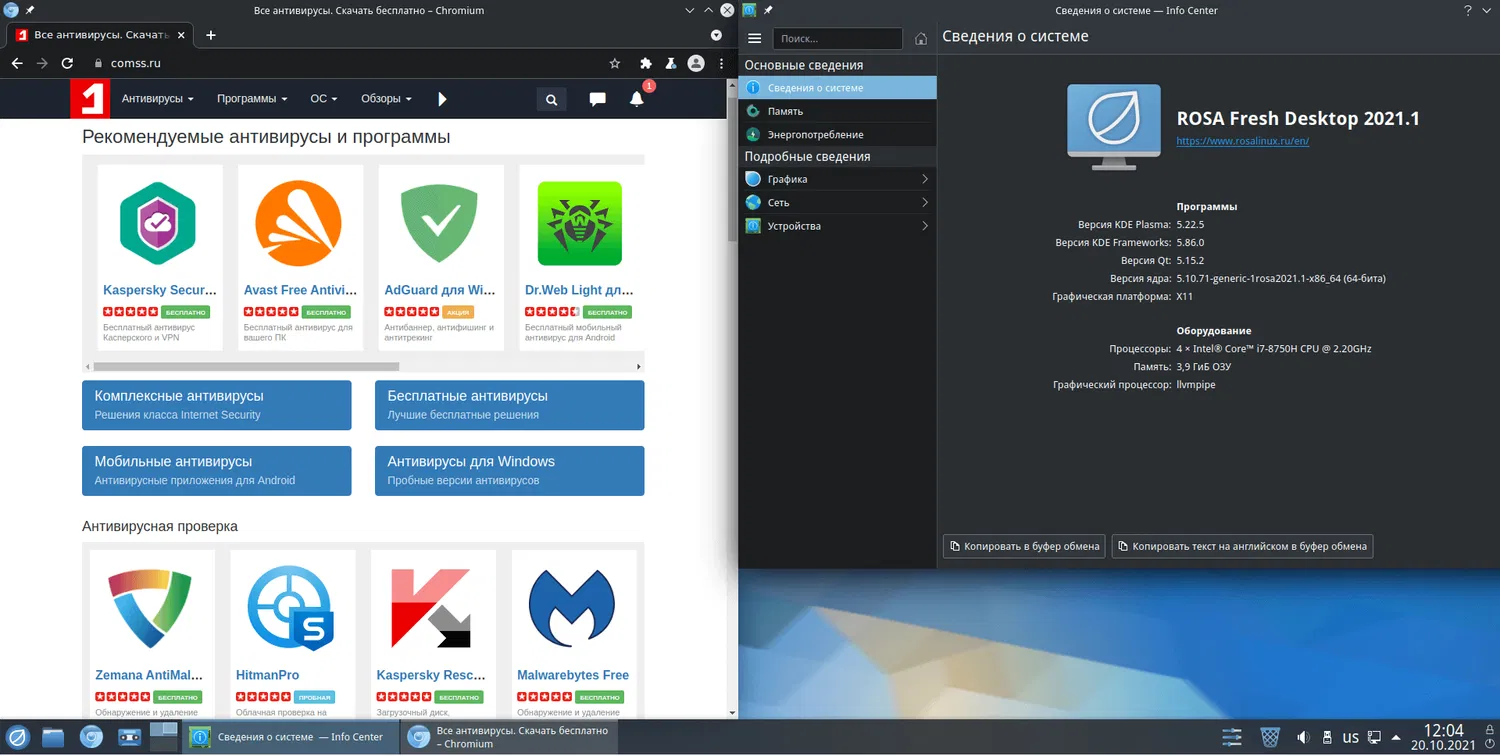Select 'Энергопотребление' in sidebar
This screenshot has height=756, width=1500.
(x=837, y=134)
